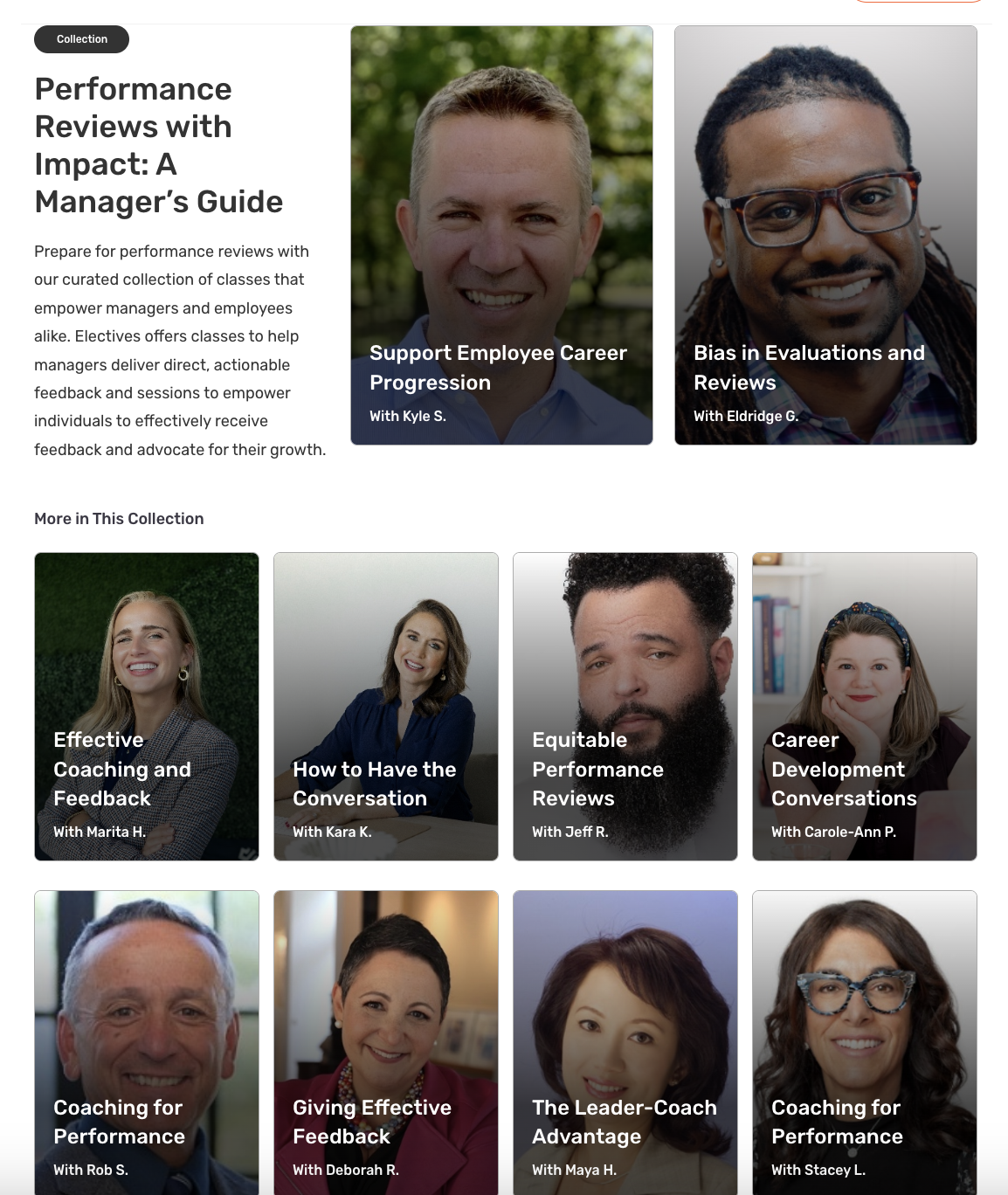Screen dimensions: 1008x1195
Task: Click the With Kara K. instructor label
Action: pyautogui.click(x=332, y=832)
